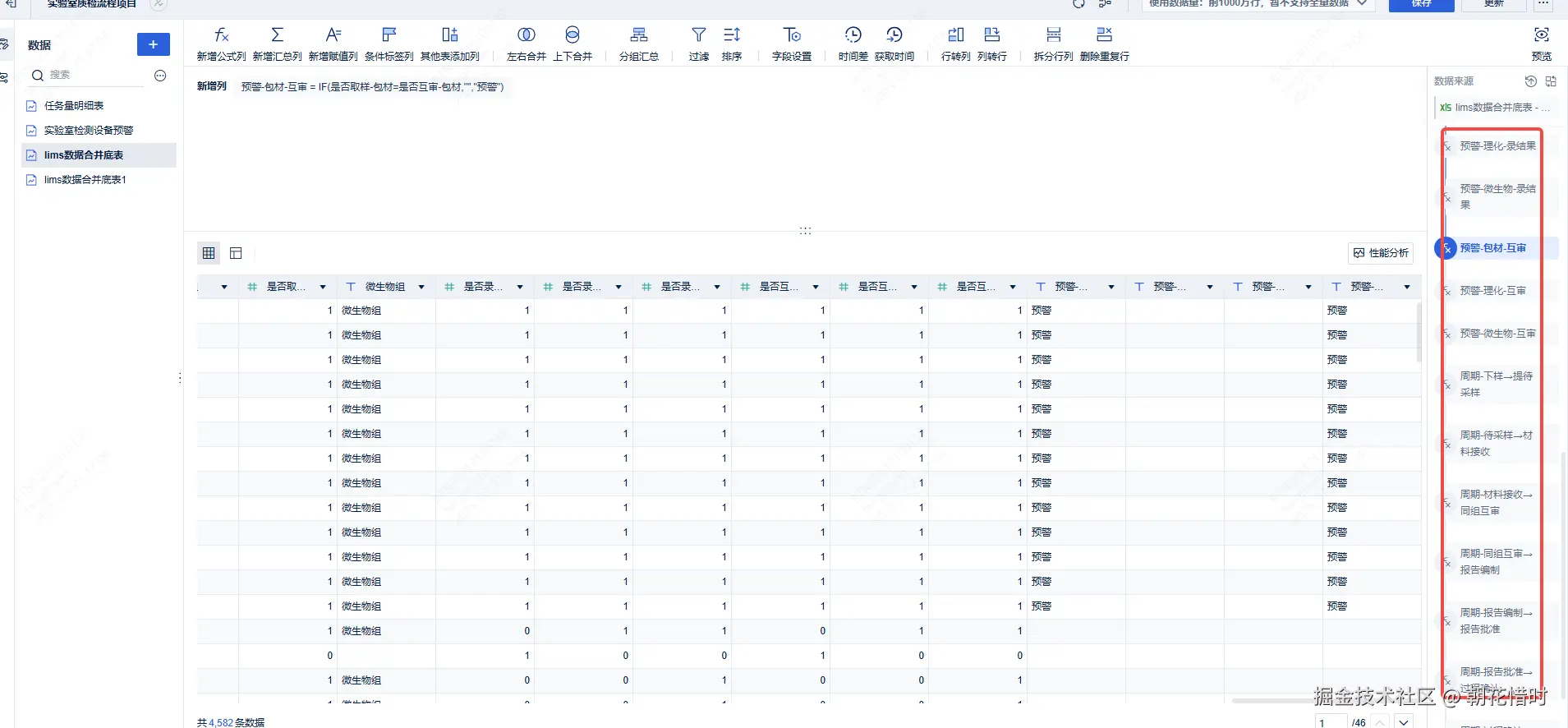1568x728 pixels.
Task: Click the 排序 sort tool
Action: pyautogui.click(x=732, y=44)
